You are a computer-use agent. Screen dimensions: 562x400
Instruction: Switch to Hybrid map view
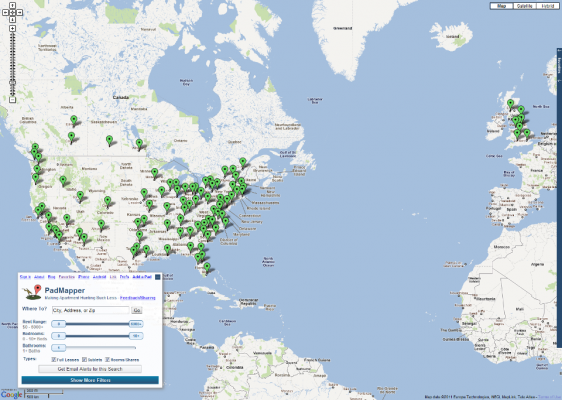pos(548,6)
